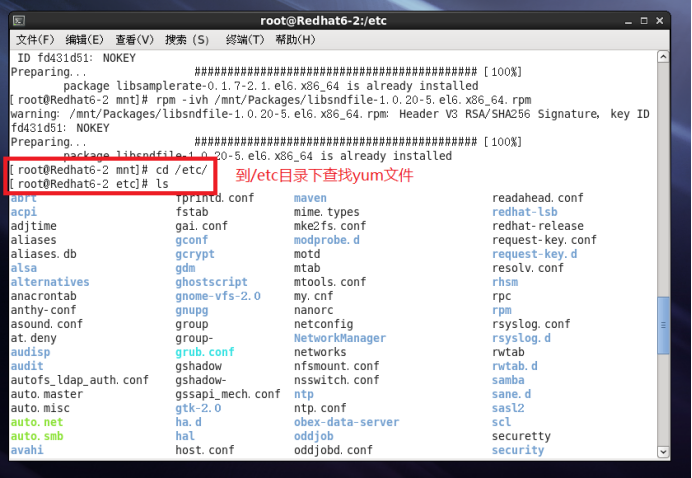Click the 'nsswitch.conf' file entry
This screenshot has height=478, width=692.
[337, 380]
